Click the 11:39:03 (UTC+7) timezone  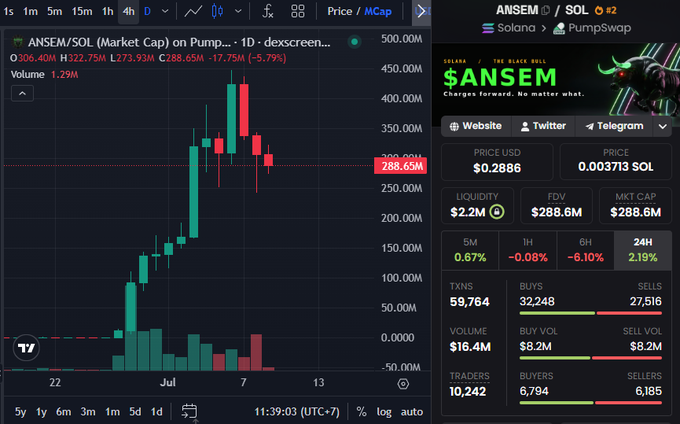pos(297,411)
